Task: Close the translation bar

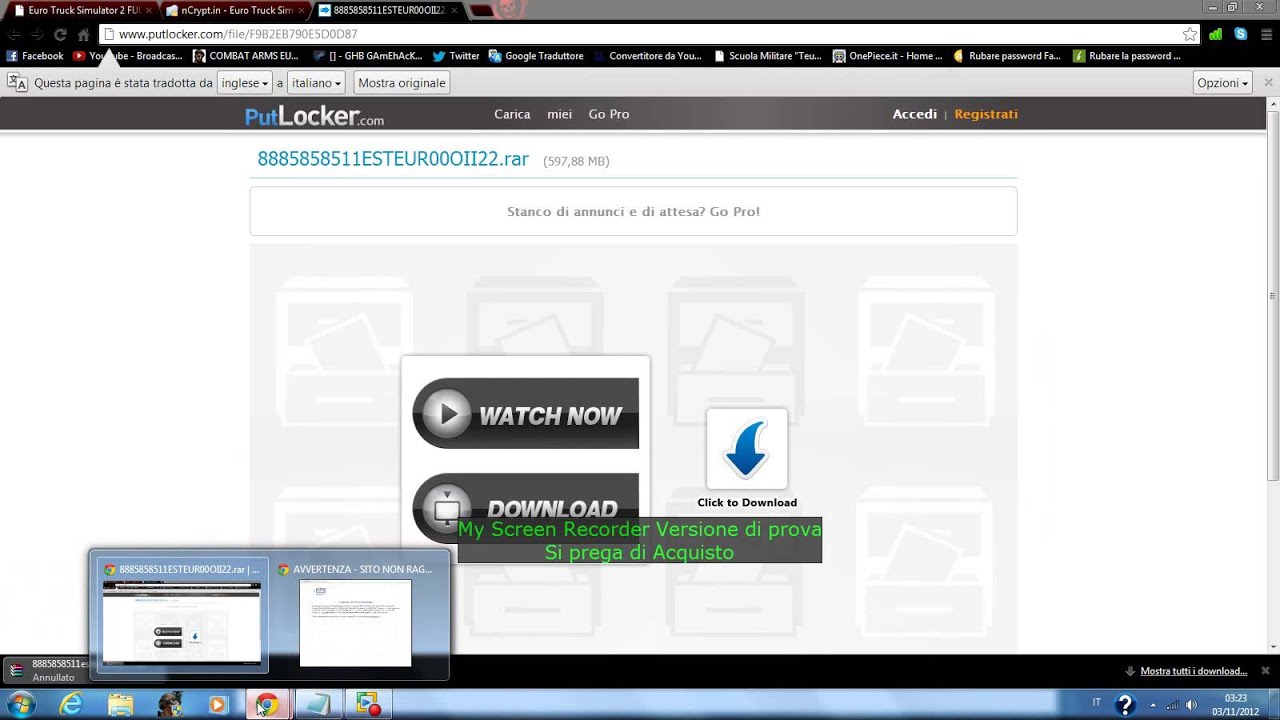Action: point(1266,83)
